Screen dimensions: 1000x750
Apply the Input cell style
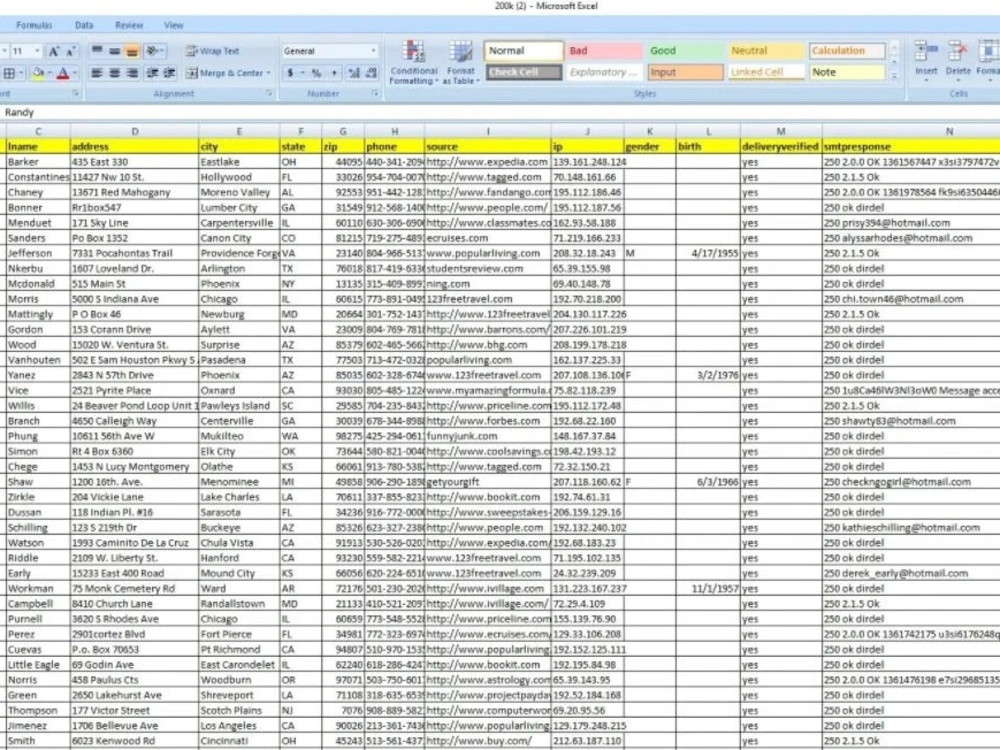point(686,73)
